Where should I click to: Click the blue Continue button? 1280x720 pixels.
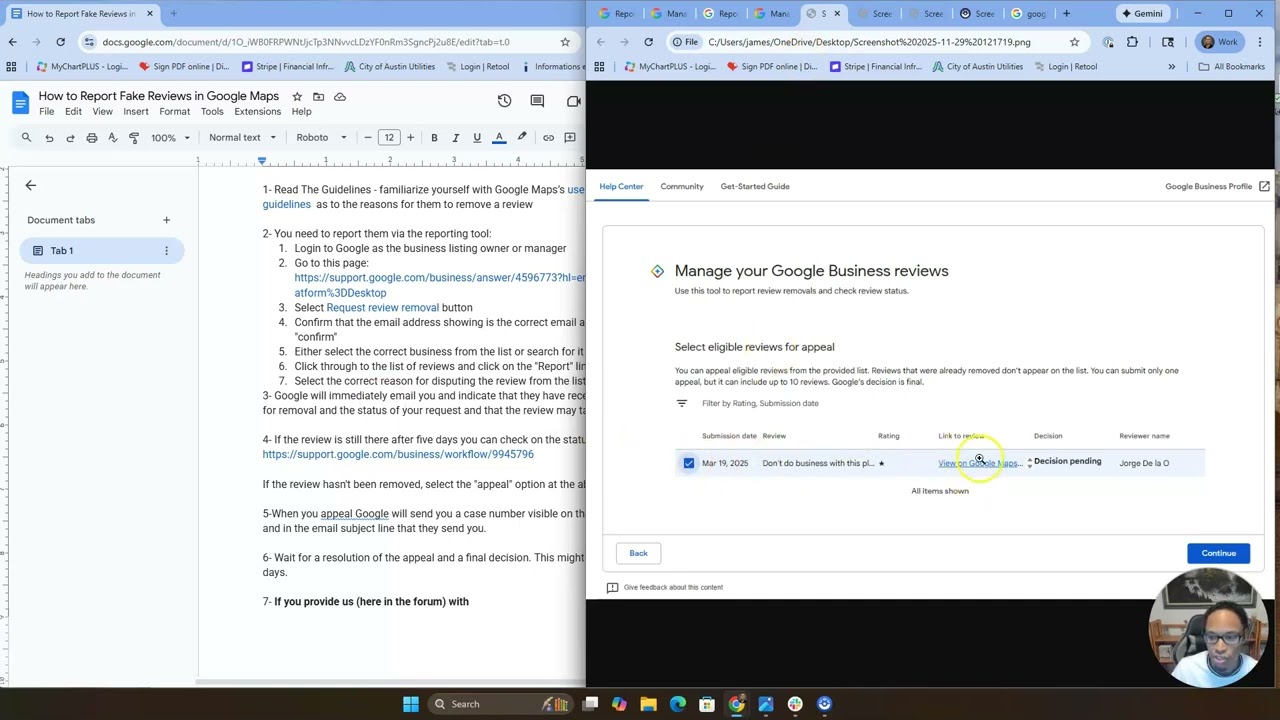1218,553
